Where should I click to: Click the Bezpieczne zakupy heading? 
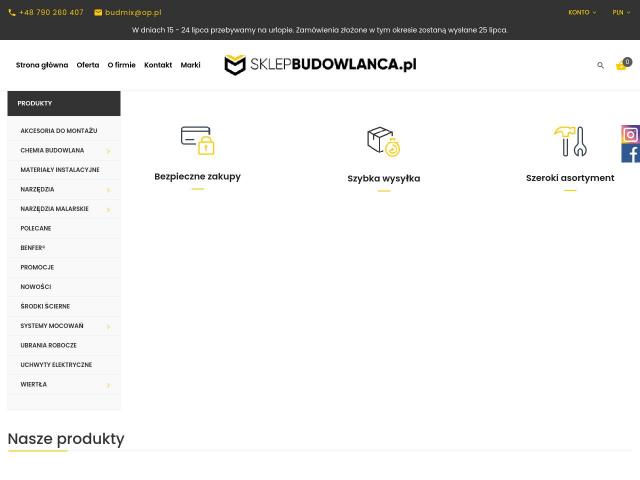click(198, 177)
